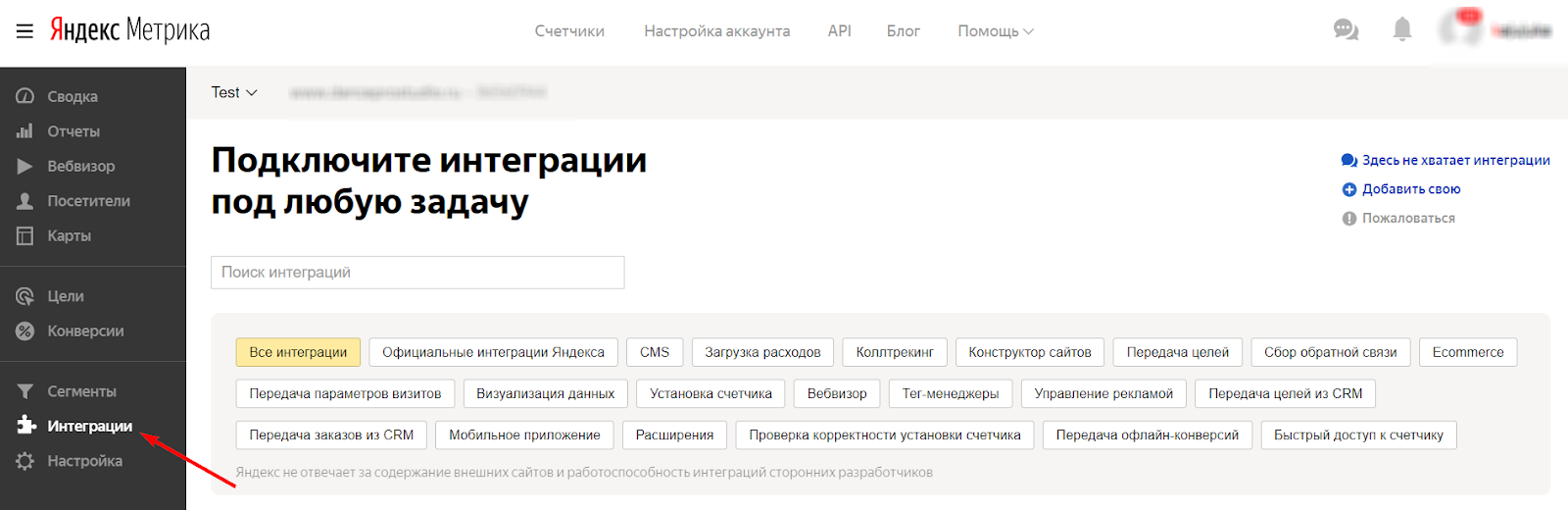This screenshot has height=510, width=1568.
Task: Click the Сегменты funnel icon
Action: [x=25, y=391]
